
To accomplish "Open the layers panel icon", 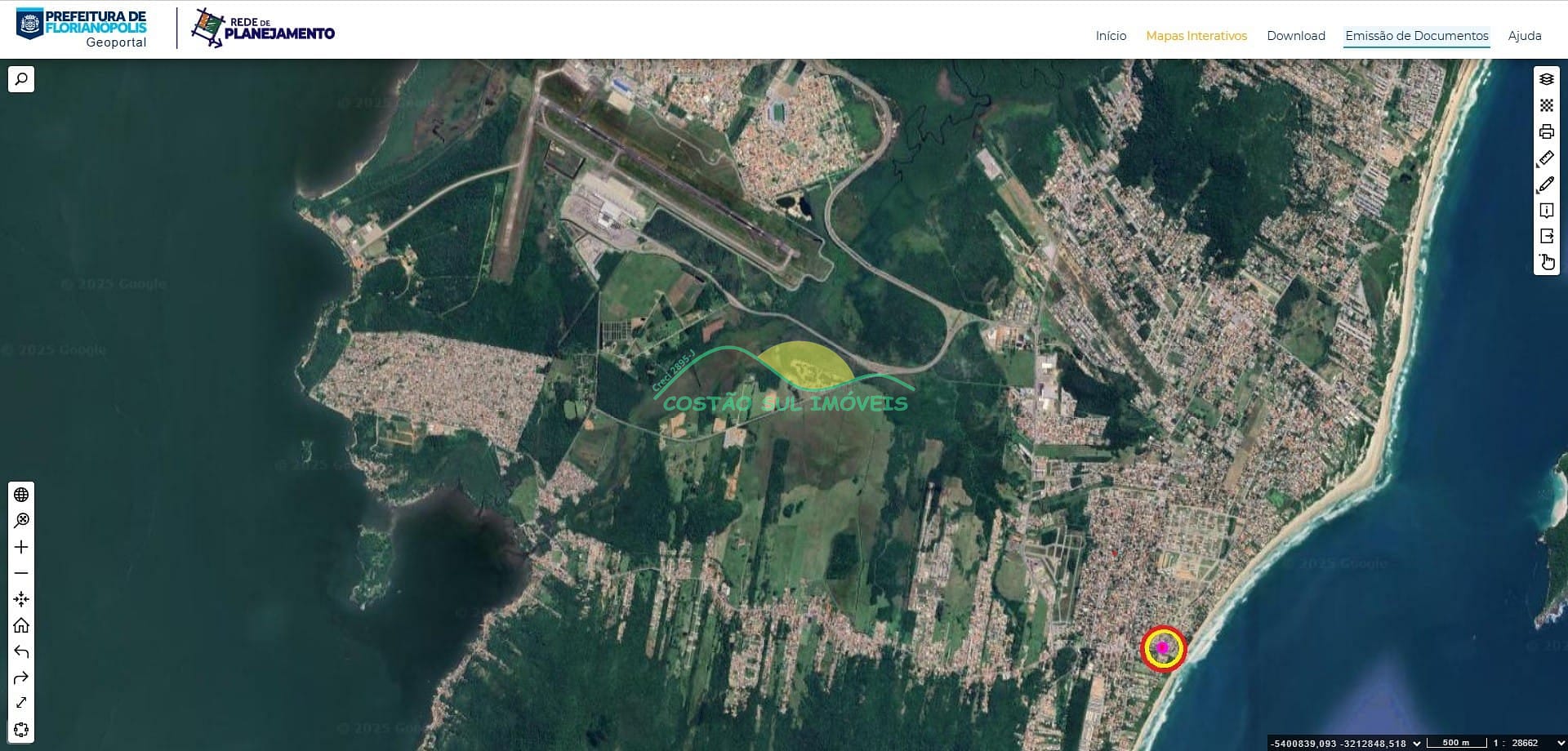I will click(x=1546, y=79).
